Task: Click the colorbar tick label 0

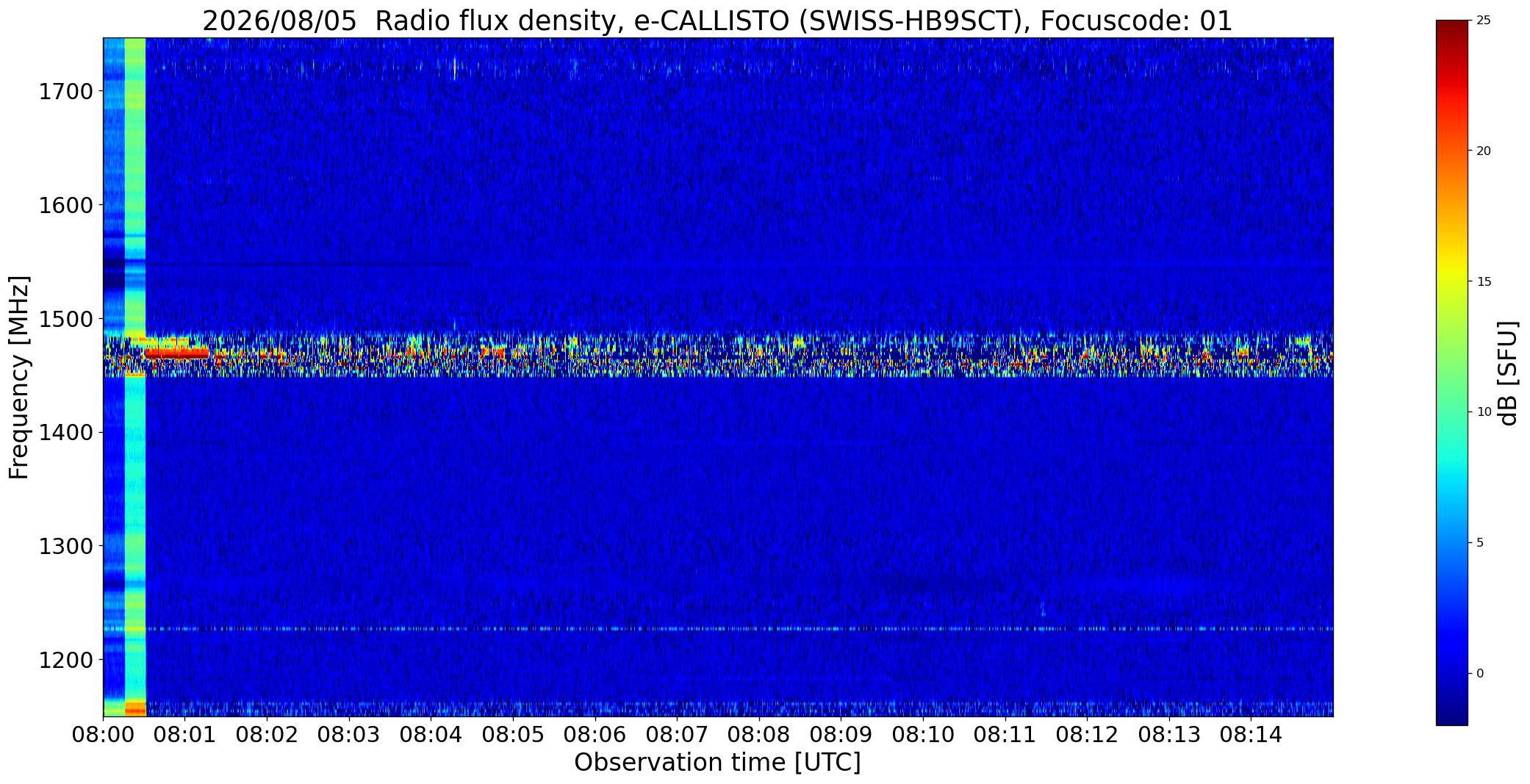Action: tap(1480, 674)
